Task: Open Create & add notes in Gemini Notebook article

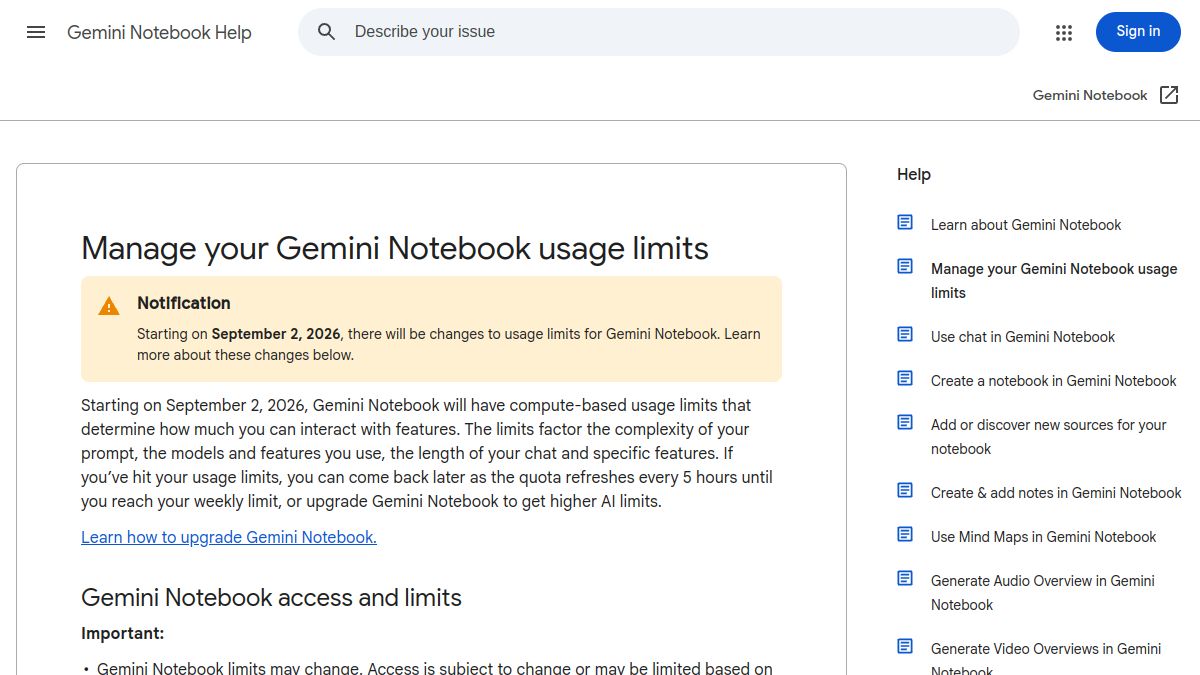Action: tap(1056, 493)
